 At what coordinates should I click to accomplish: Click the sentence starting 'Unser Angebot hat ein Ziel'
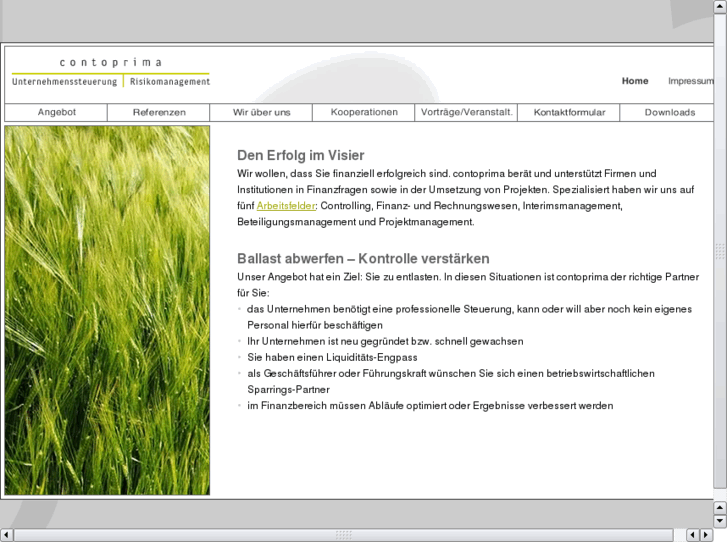click(468, 285)
